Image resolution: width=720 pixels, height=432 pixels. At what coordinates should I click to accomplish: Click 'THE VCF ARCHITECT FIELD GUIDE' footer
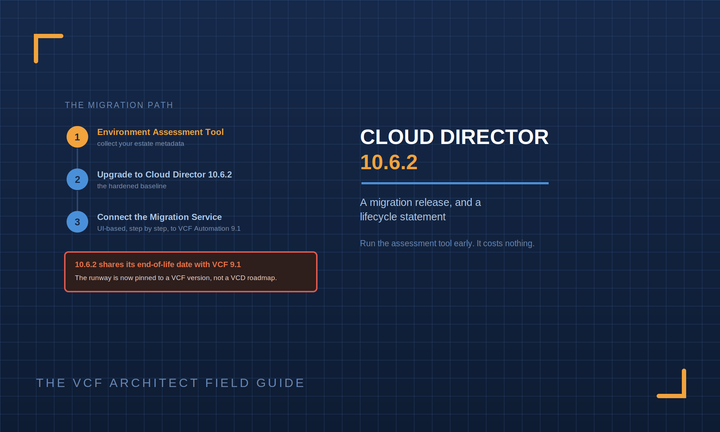point(170,383)
